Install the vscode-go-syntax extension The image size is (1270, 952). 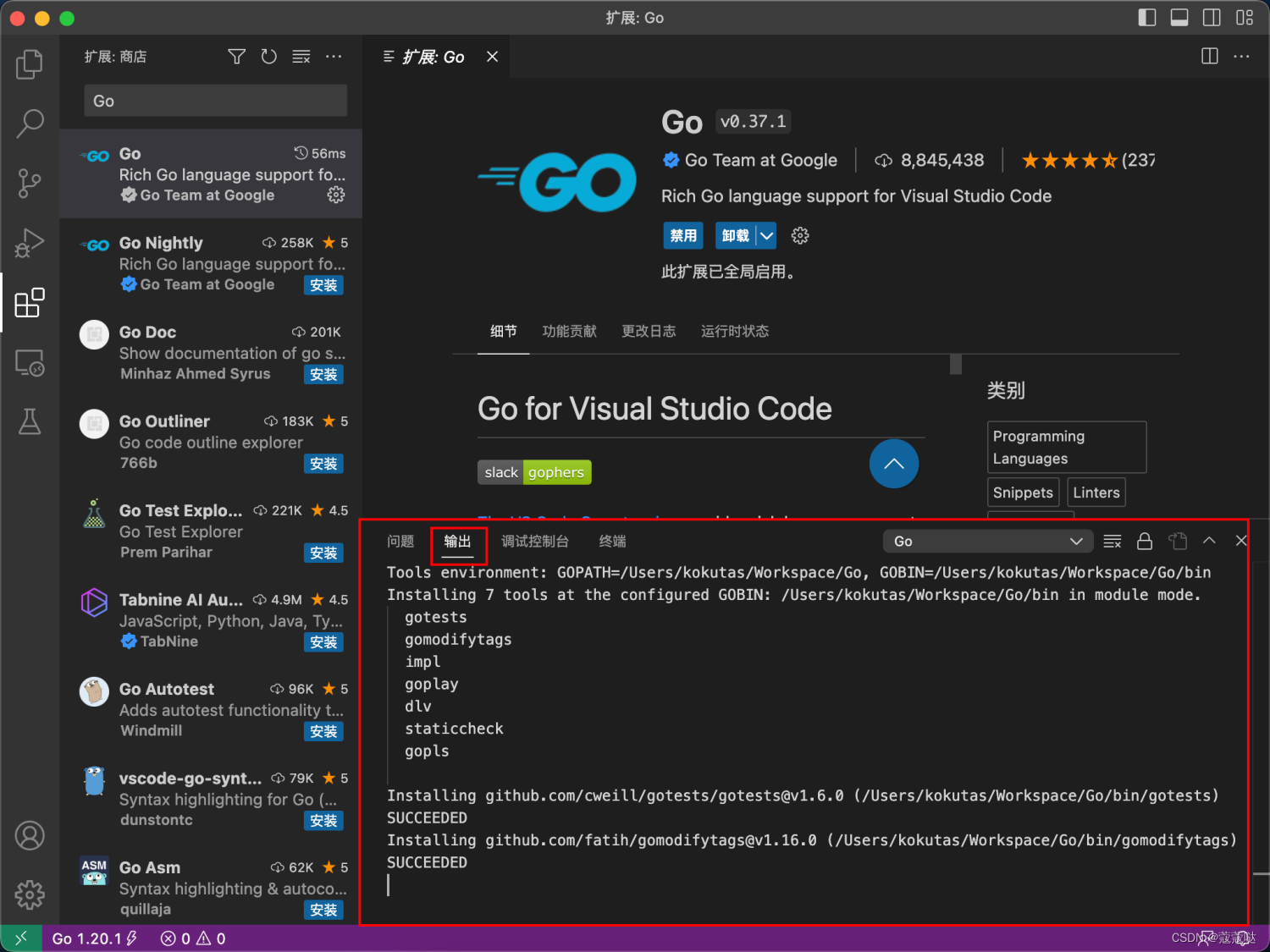pos(323,821)
